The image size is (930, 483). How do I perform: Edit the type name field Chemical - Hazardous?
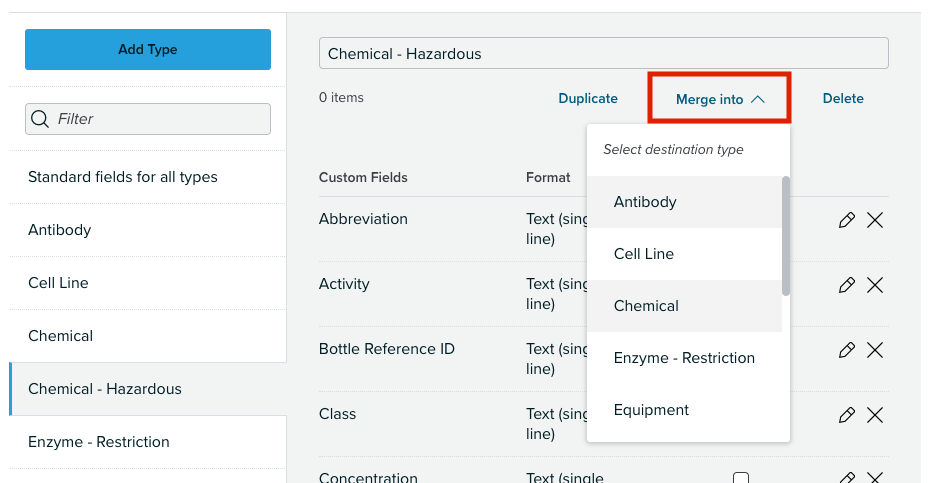pos(604,53)
